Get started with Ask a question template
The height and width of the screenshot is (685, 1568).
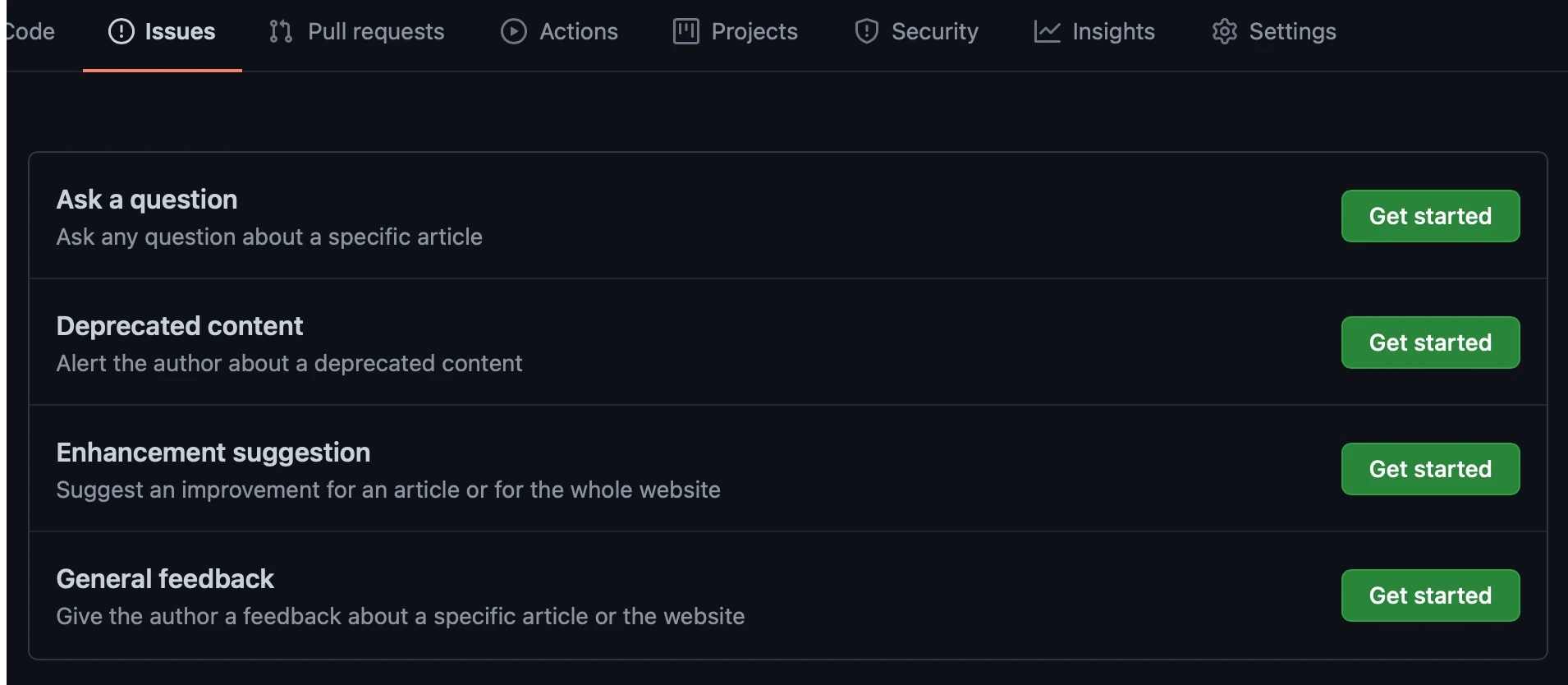pos(1430,216)
